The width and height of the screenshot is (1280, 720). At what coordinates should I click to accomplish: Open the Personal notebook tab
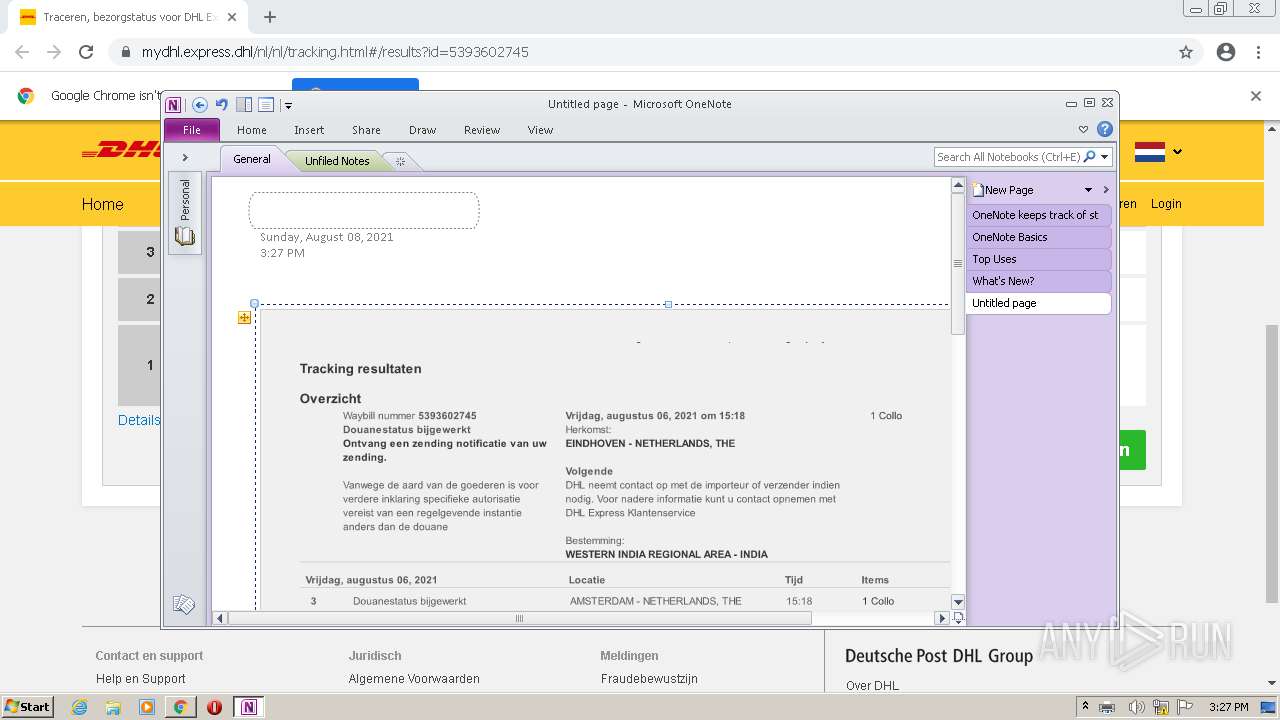(185, 199)
